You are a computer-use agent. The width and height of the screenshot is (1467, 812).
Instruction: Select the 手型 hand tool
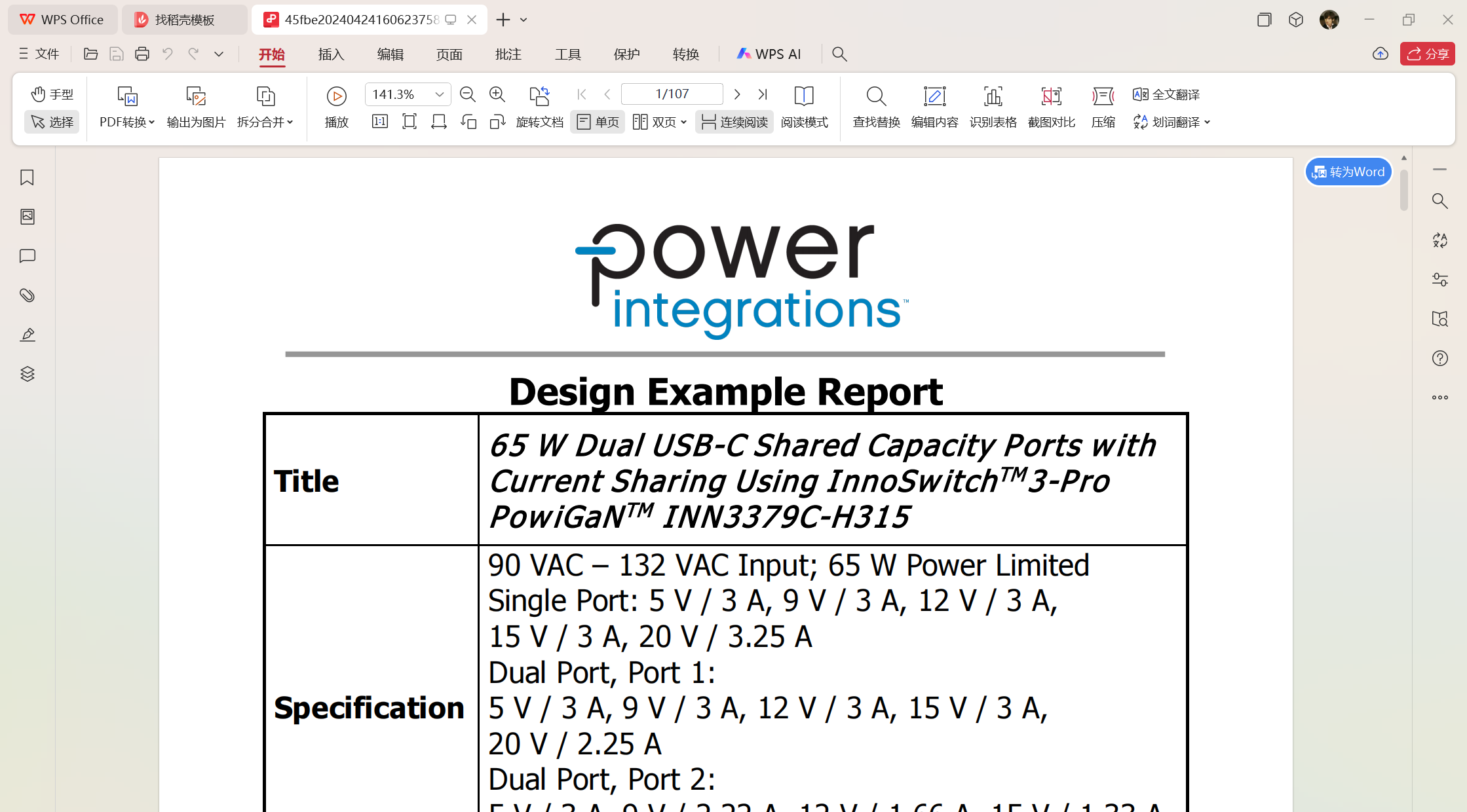[52, 94]
